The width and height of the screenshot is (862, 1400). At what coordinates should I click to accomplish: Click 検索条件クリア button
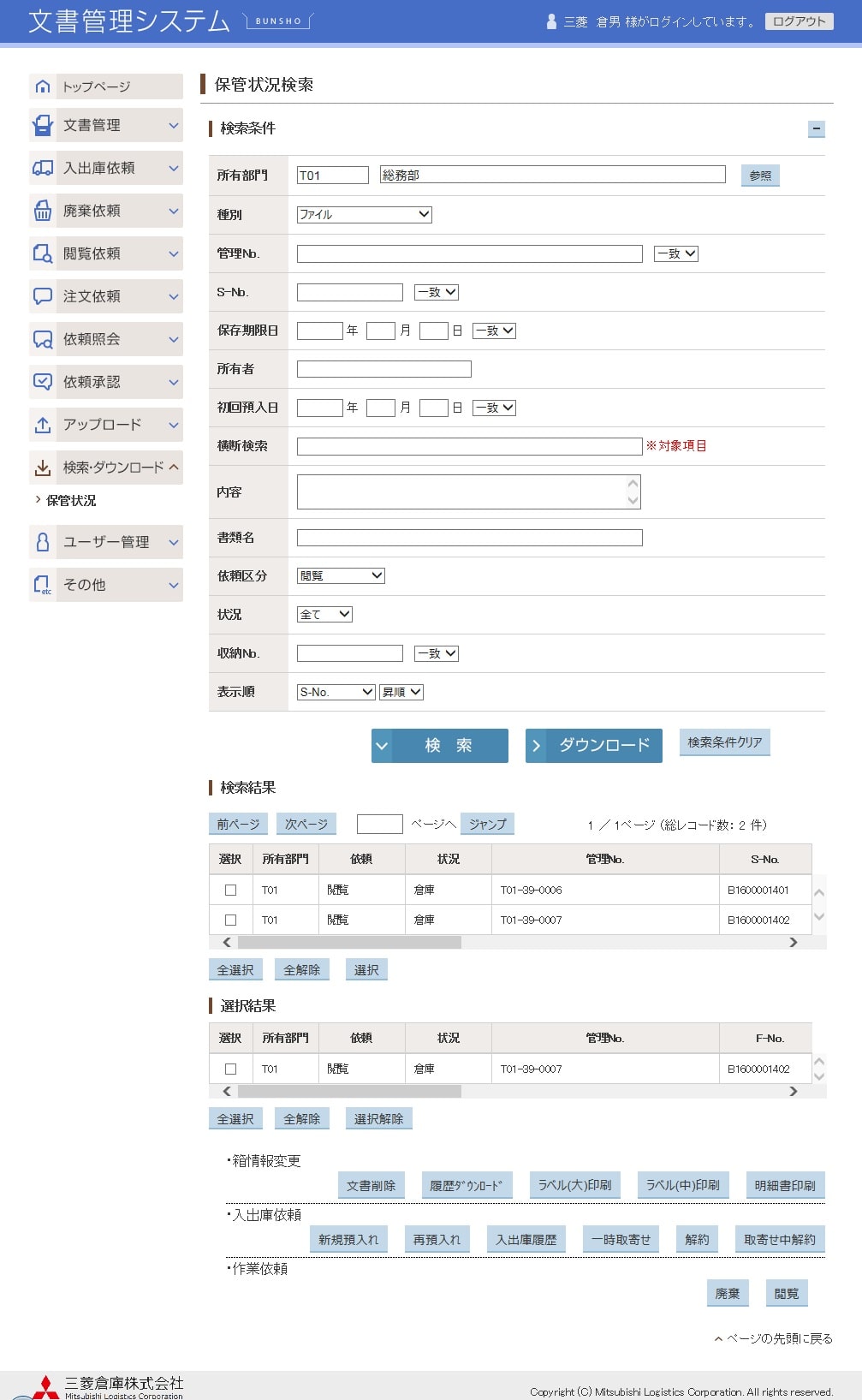[725, 742]
